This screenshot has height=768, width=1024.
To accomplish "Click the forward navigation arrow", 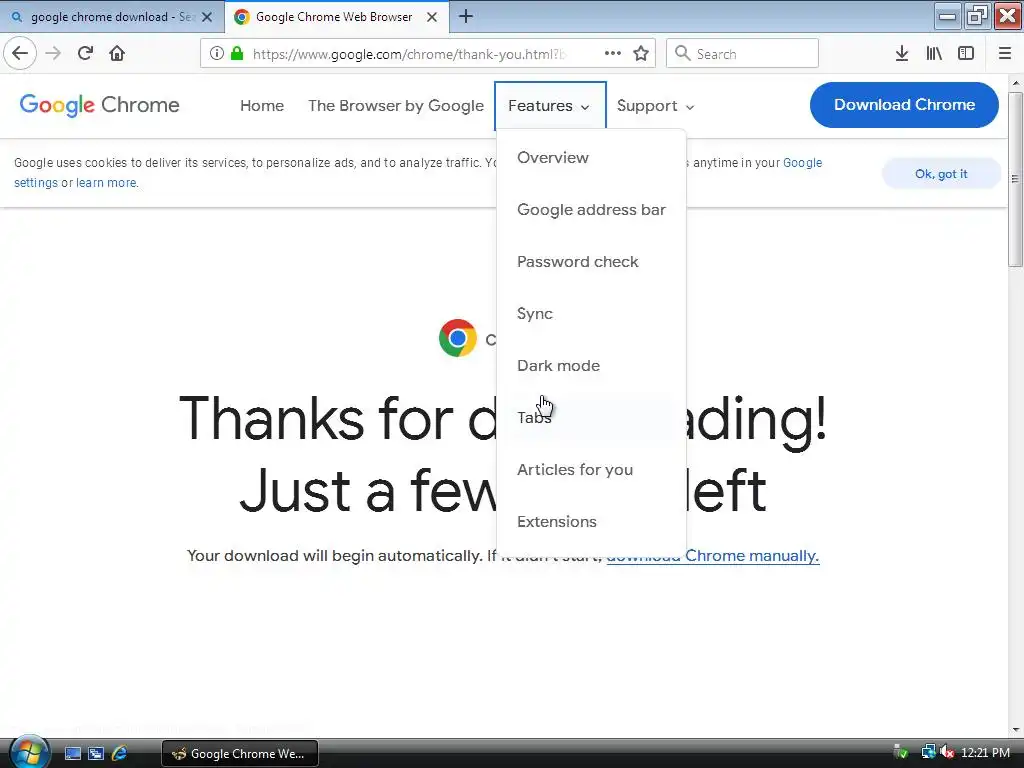I will tap(54, 53).
